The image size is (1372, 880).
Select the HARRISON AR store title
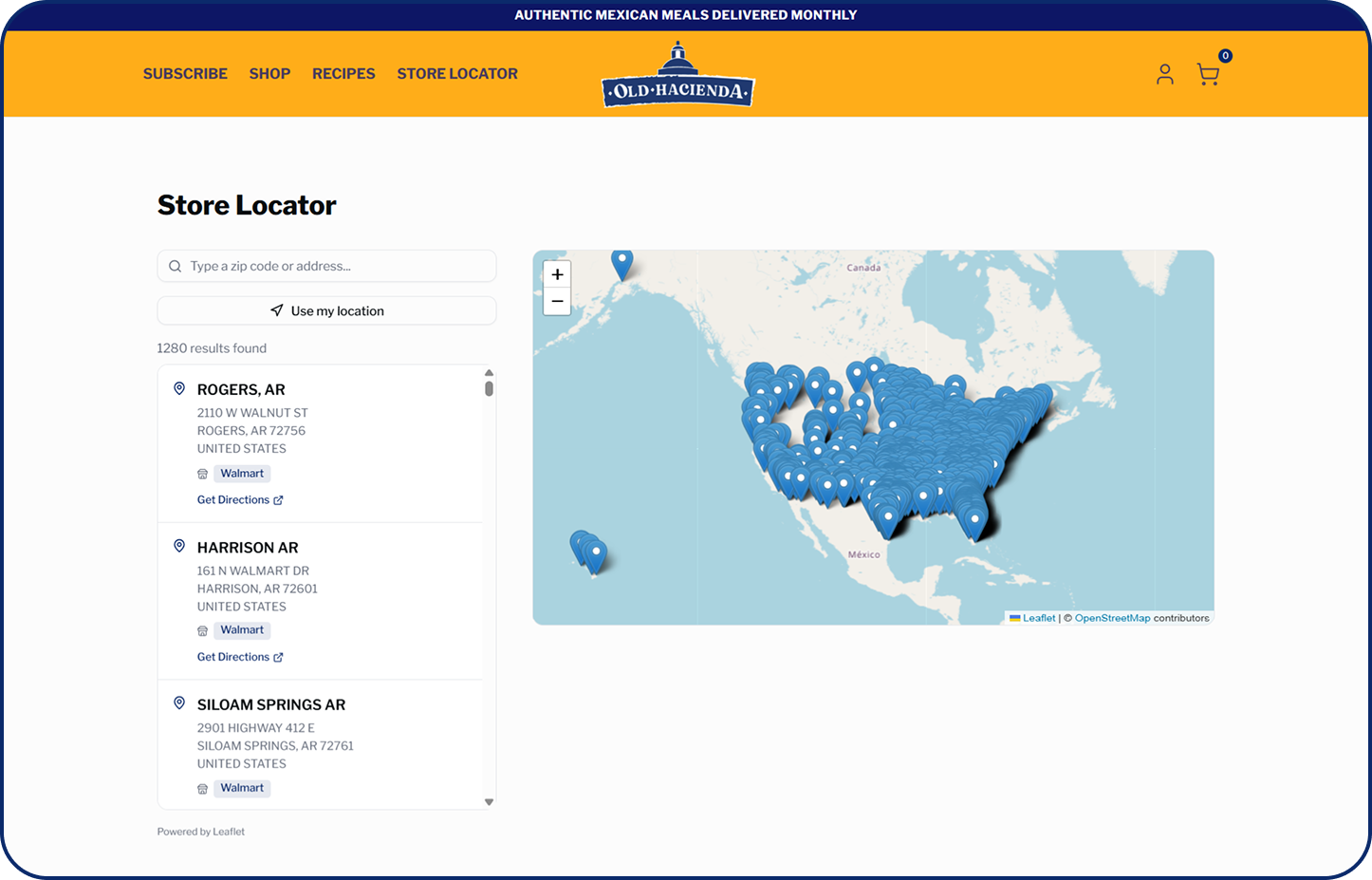[x=248, y=548]
